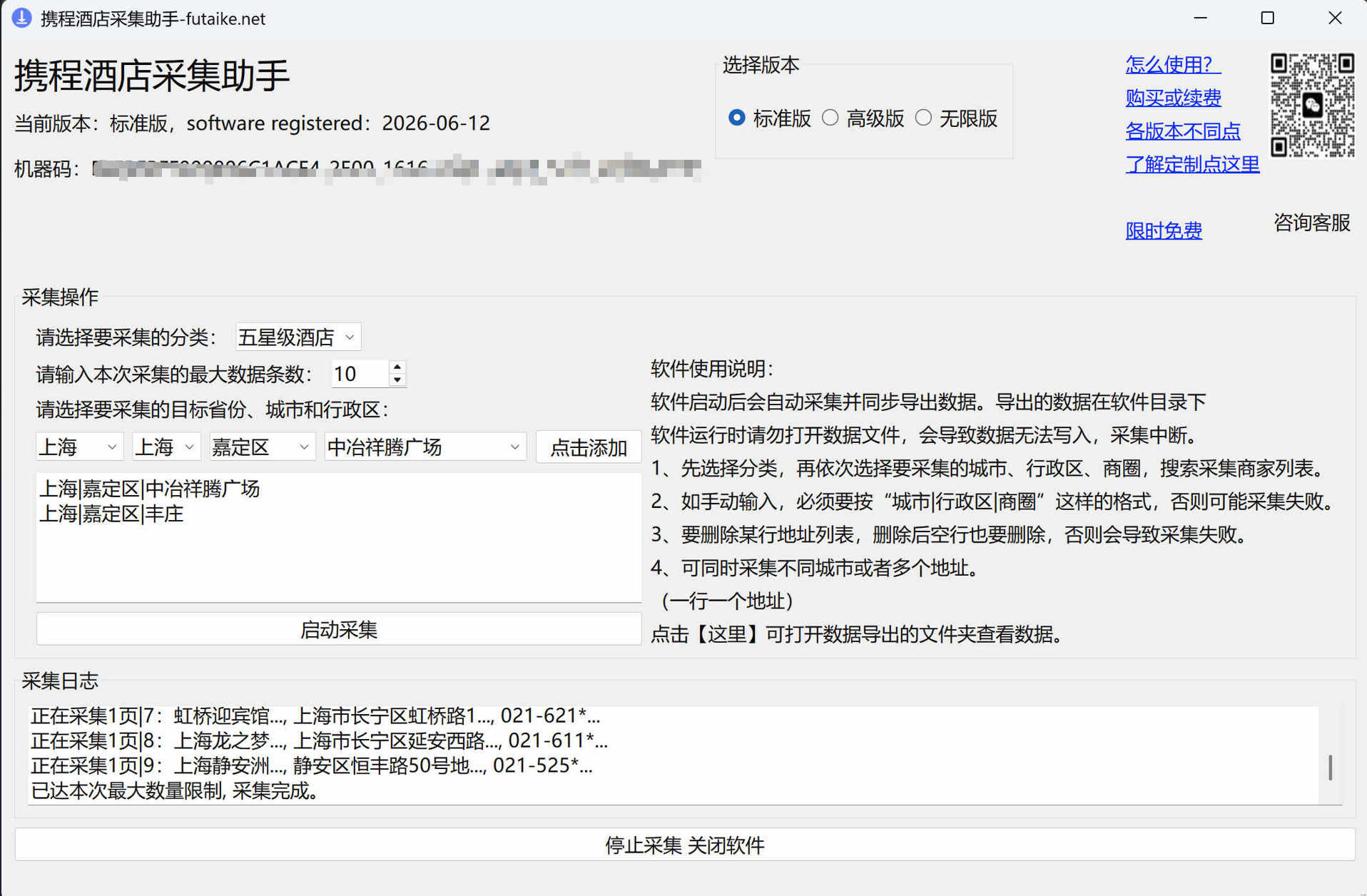Click the 上海|嘉定区|中冶祥腾广场 address line
The image size is (1367, 896).
[x=150, y=489]
